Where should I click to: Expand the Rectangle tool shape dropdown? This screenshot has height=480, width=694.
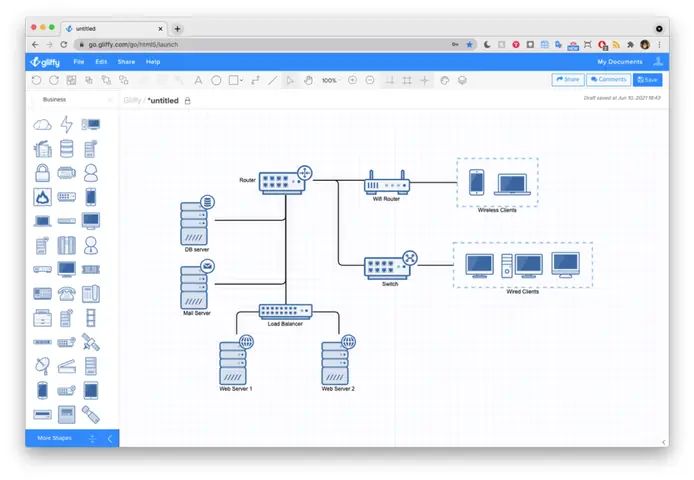click(x=242, y=81)
